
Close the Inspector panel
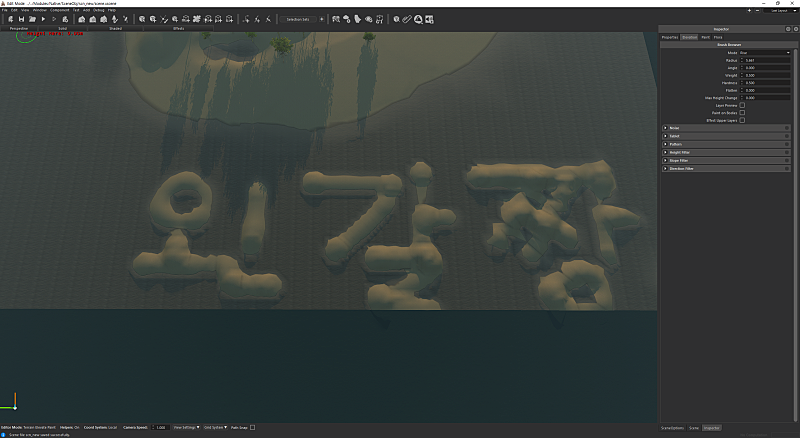795,29
